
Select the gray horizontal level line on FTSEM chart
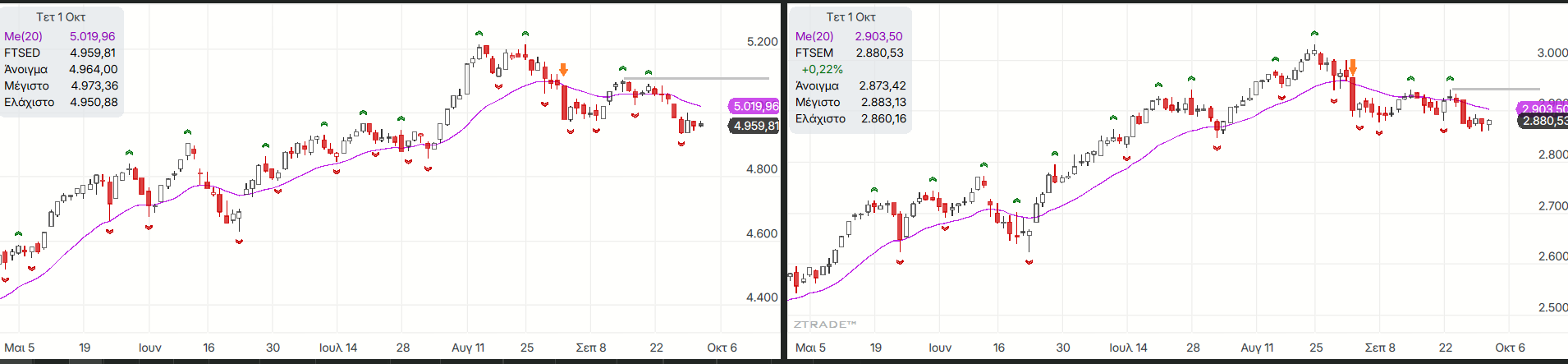[x=1494, y=89]
